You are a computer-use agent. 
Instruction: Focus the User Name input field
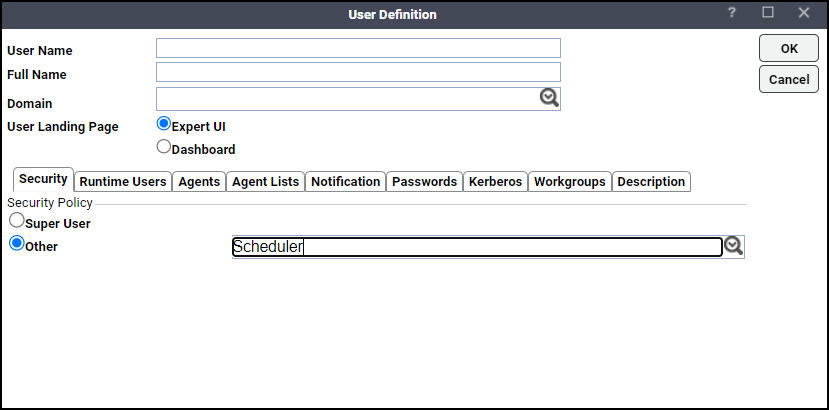[x=358, y=48]
